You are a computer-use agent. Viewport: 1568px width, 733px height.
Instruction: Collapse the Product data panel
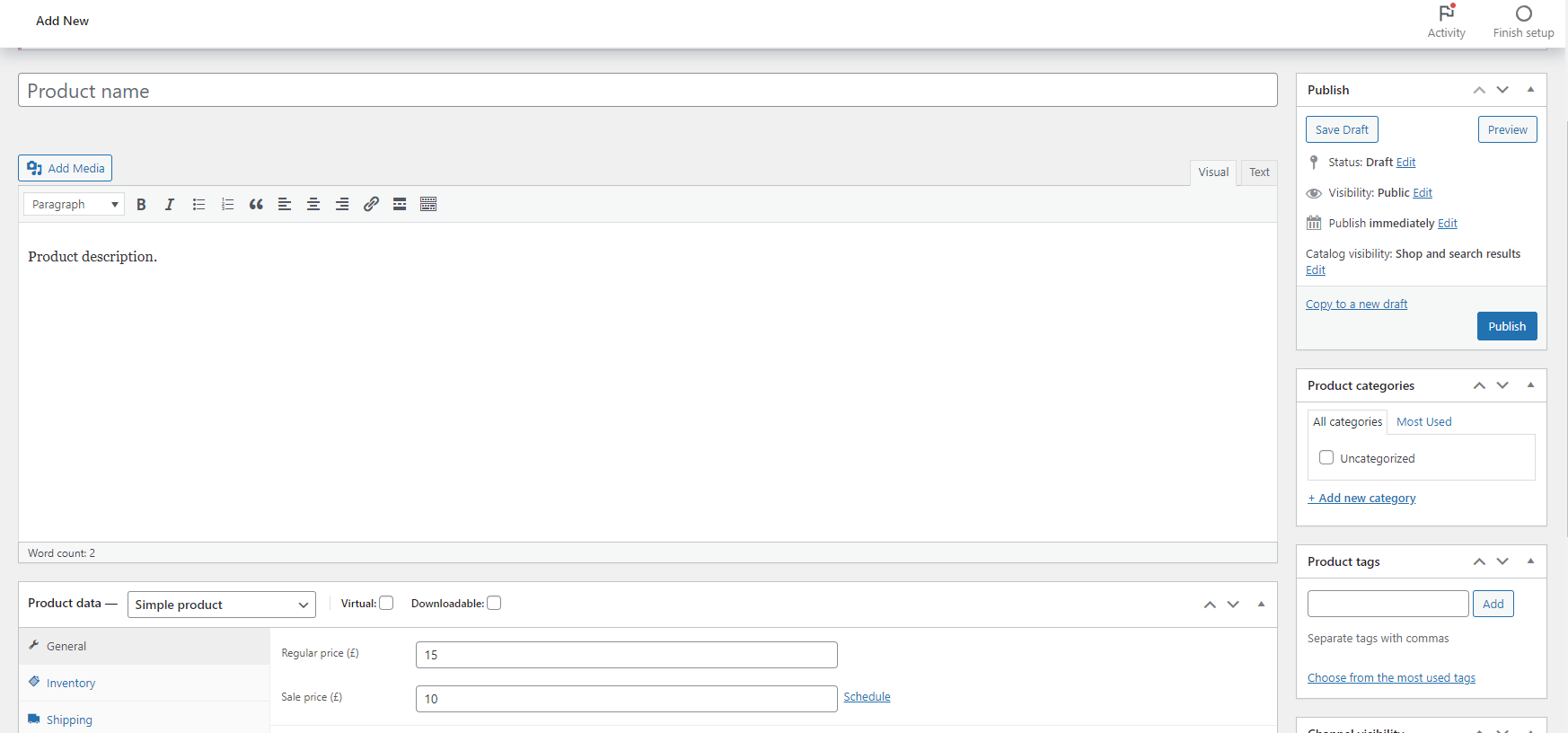pyautogui.click(x=1261, y=605)
